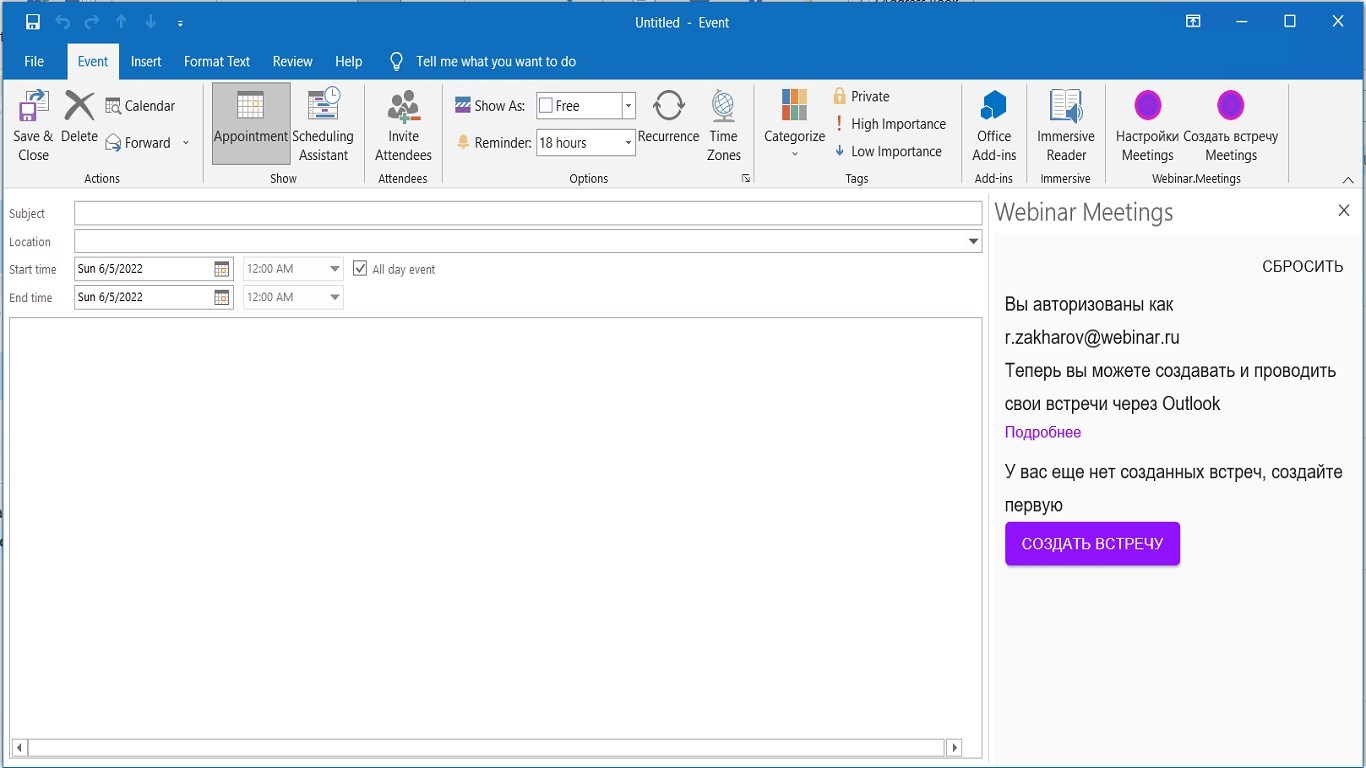This screenshot has height=768, width=1366.
Task: Redo the action in the title bar
Action: pos(92,22)
